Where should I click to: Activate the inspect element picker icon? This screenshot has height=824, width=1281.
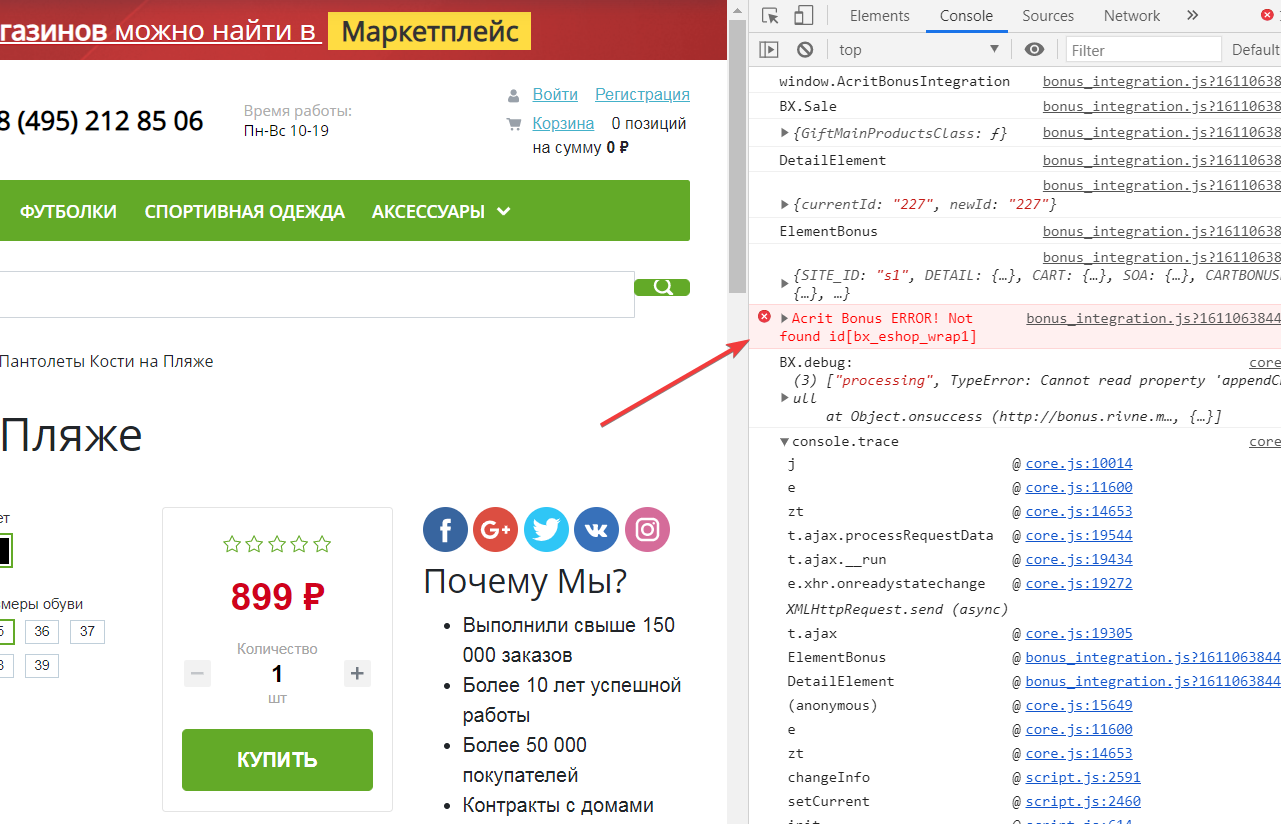(x=770, y=16)
